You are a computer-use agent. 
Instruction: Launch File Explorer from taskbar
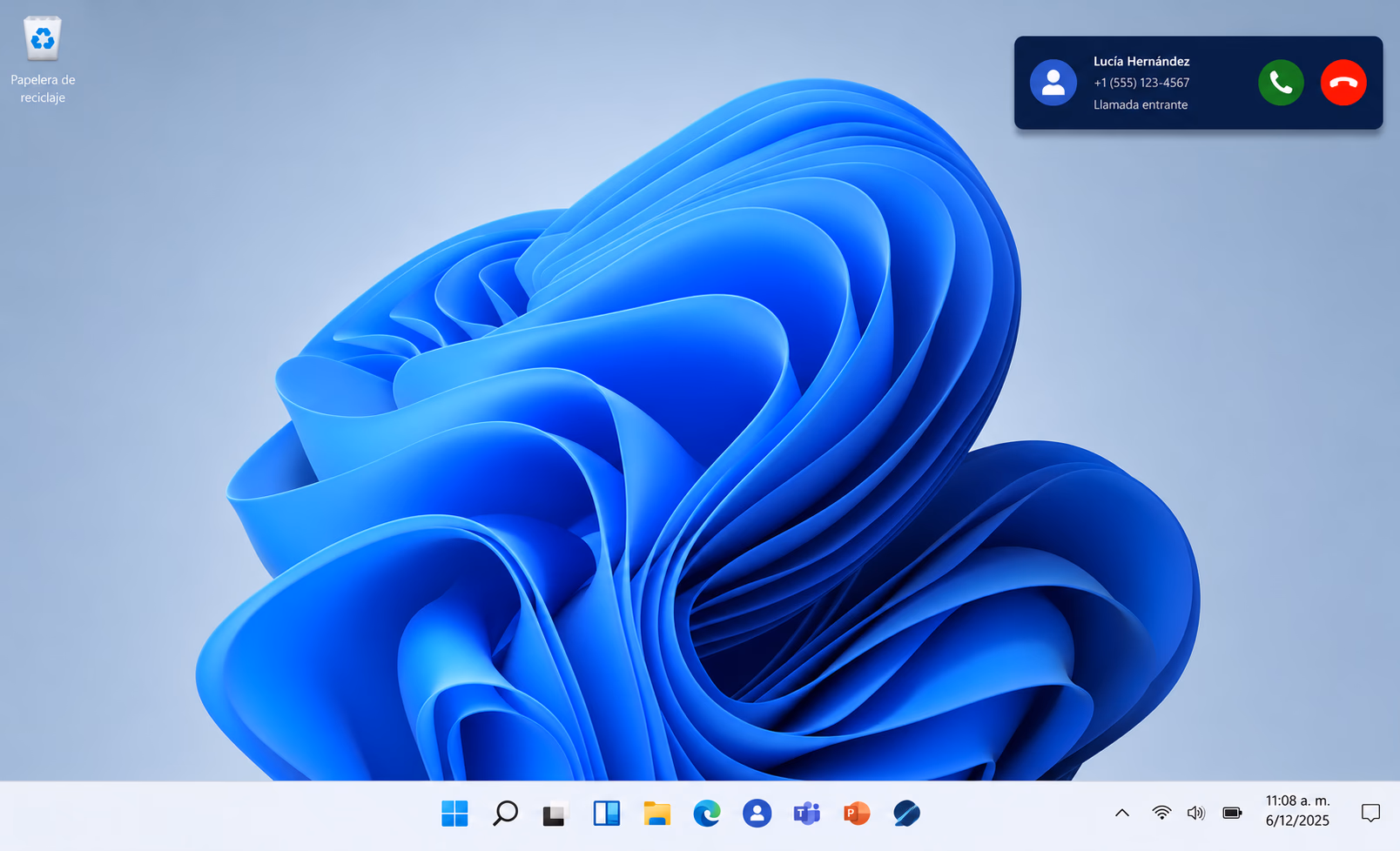coord(656,814)
